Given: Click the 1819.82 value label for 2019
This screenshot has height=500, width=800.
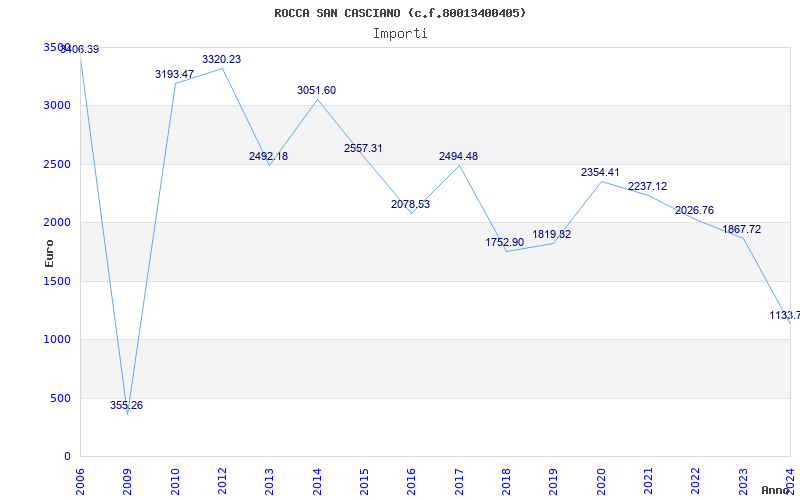Looking at the screenshot, I should click(x=552, y=234).
